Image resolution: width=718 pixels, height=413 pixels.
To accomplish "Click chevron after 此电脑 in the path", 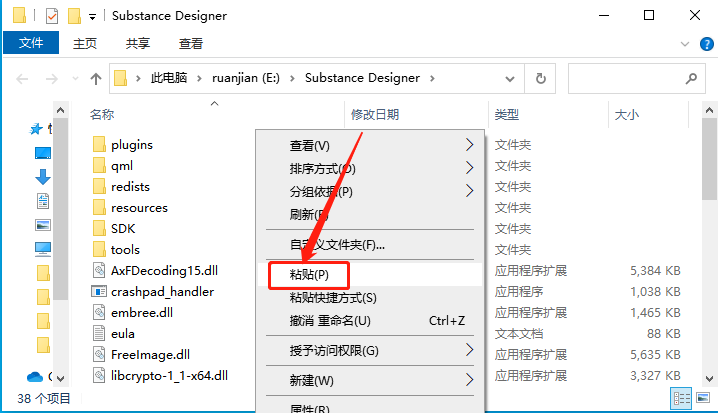I will click(x=199, y=79).
